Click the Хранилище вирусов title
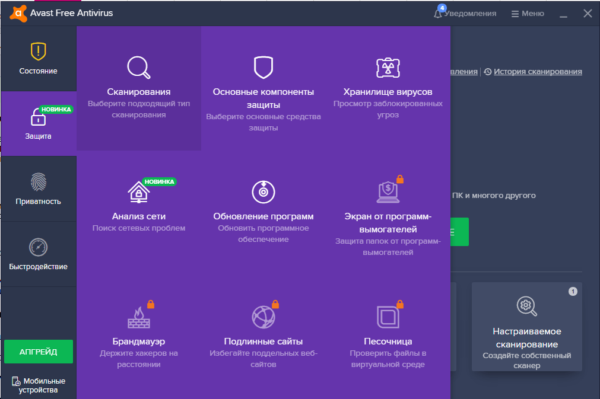This screenshot has height=399, width=600. (x=388, y=92)
